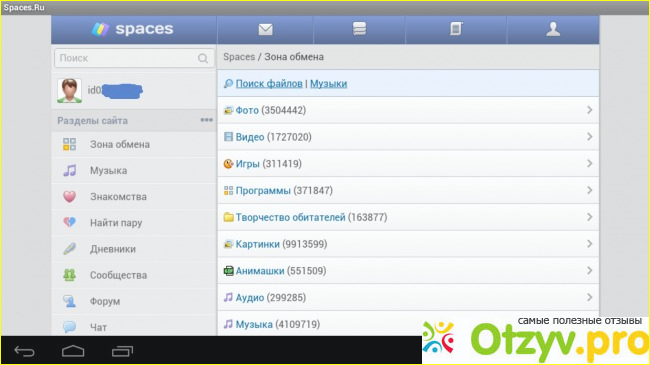Click the Знакомства heart icon
Viewport: 650px width, 365px height.
point(69,197)
